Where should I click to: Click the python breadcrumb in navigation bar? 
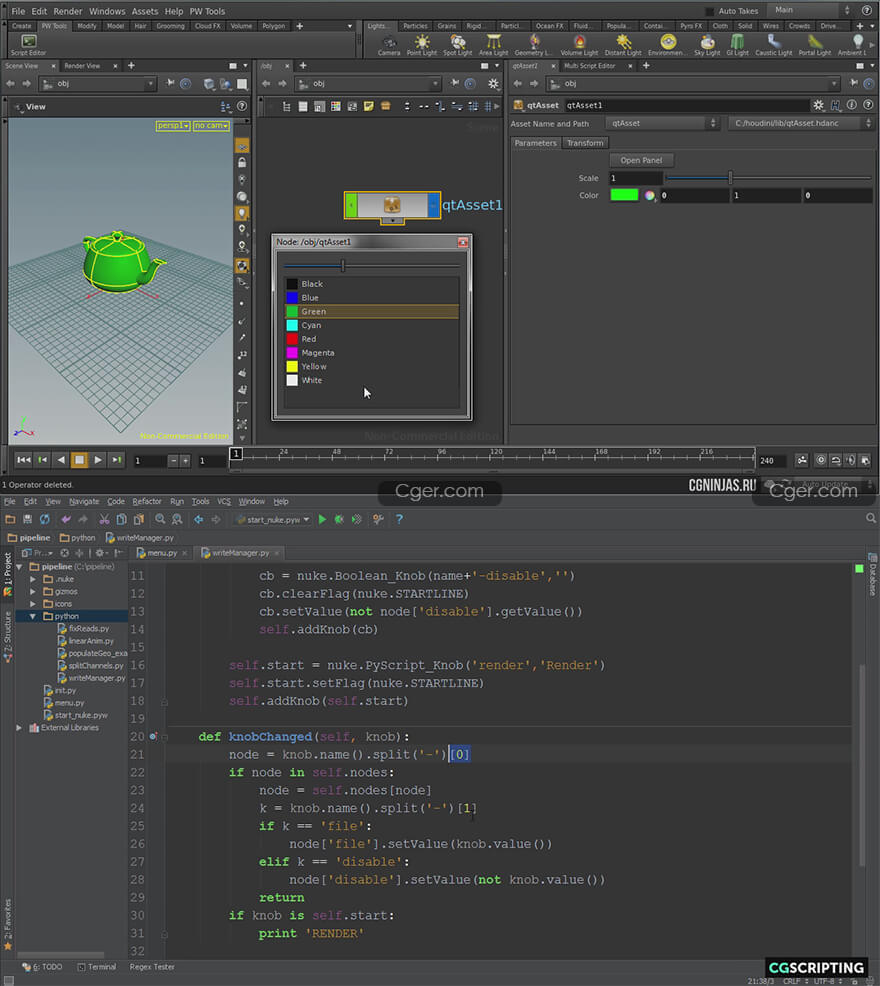[x=78, y=538]
